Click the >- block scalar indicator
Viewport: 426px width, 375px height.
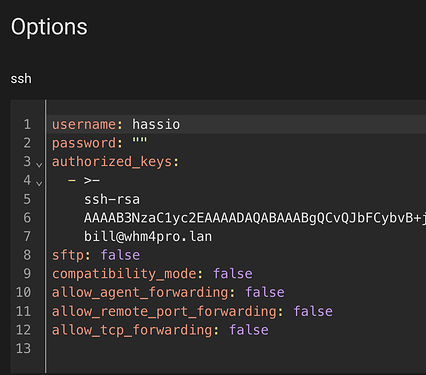tap(92, 180)
